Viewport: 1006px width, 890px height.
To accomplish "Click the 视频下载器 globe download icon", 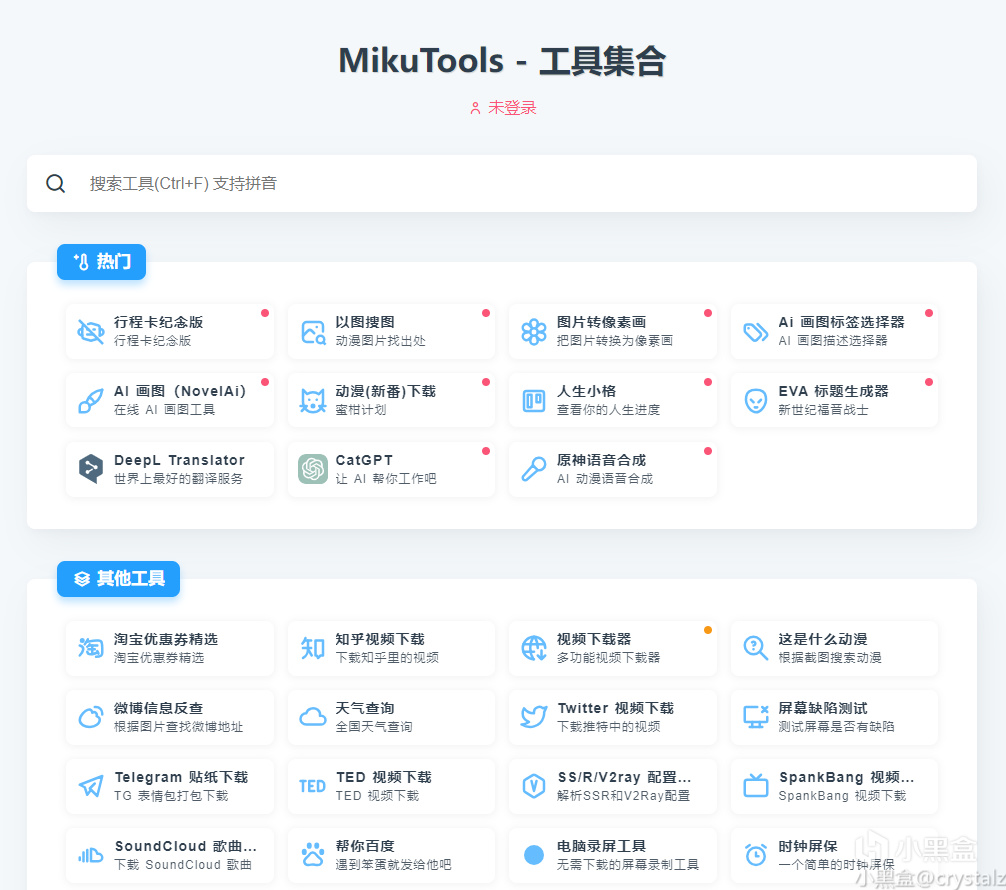I will pyautogui.click(x=534, y=648).
